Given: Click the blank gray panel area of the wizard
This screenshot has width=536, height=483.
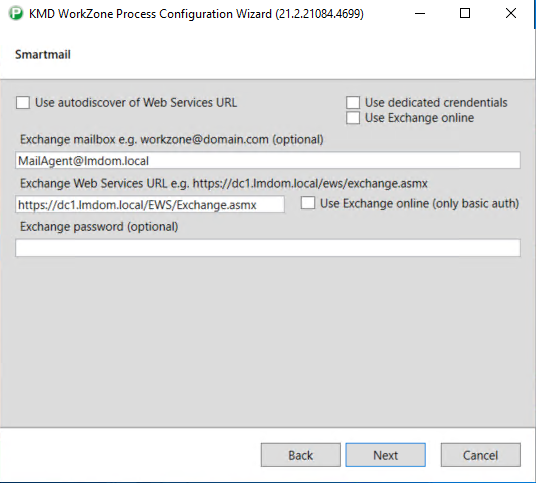Looking at the screenshot, I should (x=268, y=342).
